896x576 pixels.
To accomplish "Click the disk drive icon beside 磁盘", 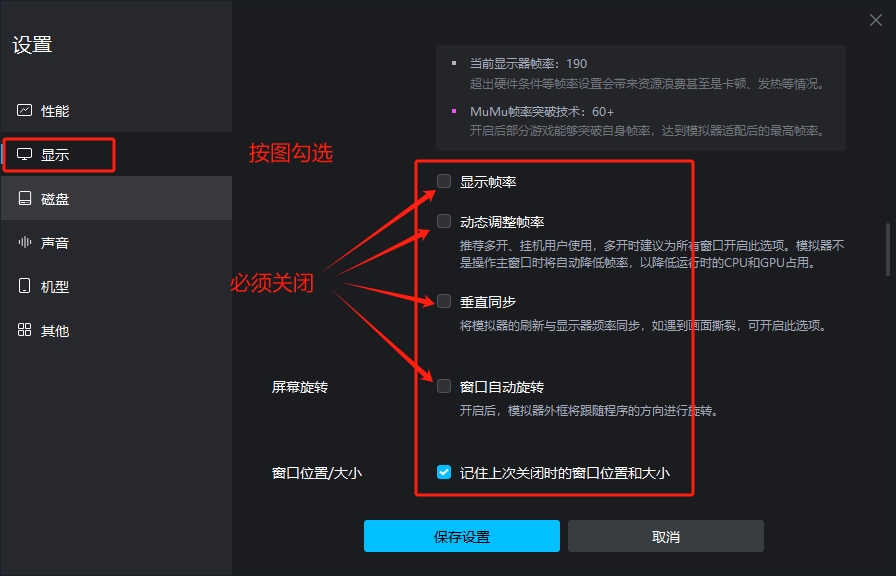I will click(x=25, y=199).
